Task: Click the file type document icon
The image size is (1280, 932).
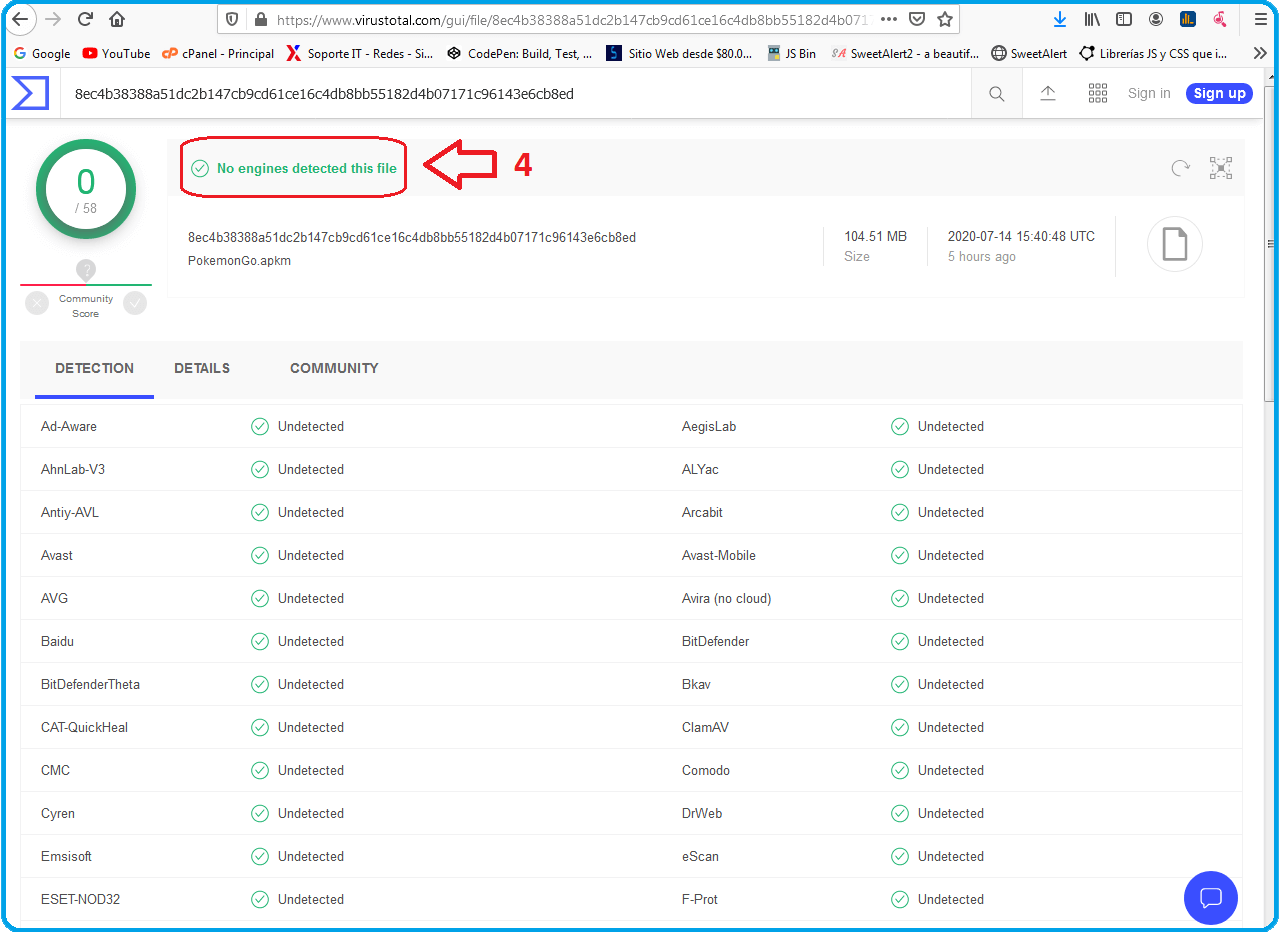Action: (x=1174, y=244)
